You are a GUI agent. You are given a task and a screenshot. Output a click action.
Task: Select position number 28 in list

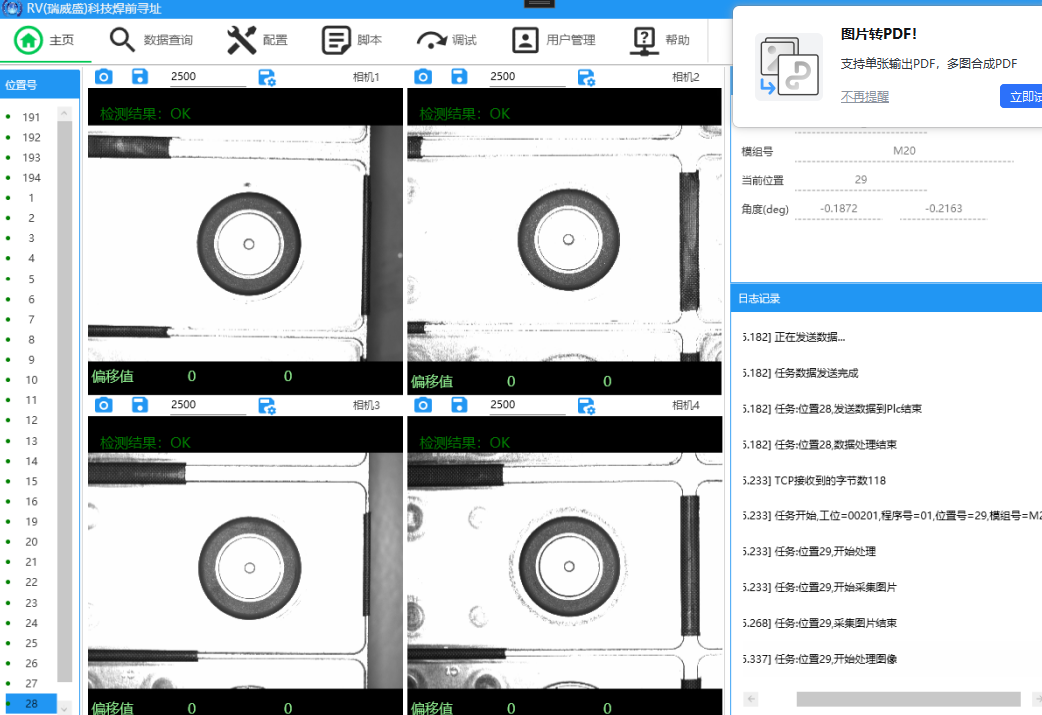click(31, 703)
